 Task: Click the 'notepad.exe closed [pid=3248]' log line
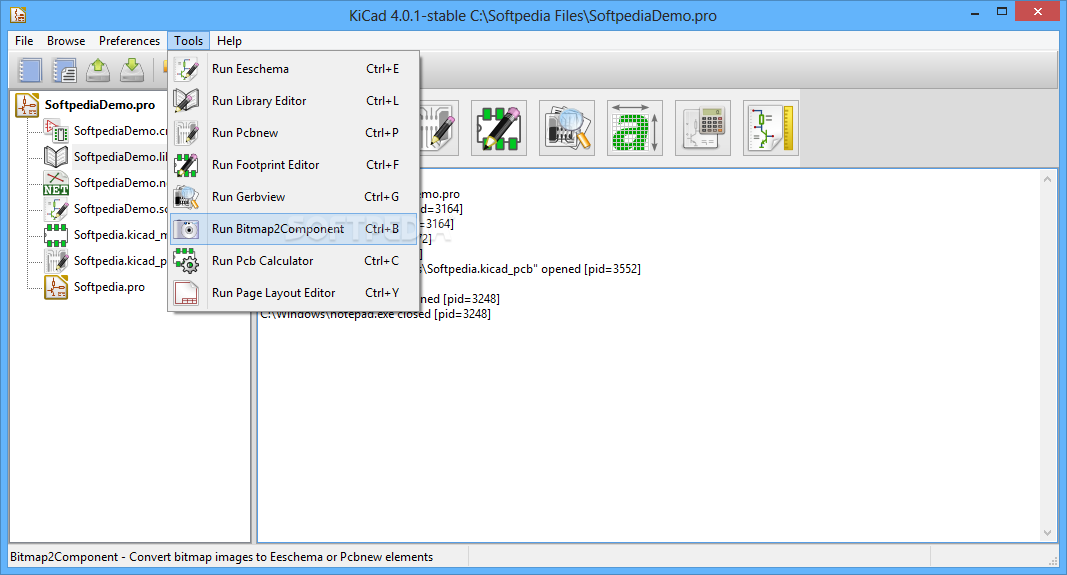click(376, 314)
